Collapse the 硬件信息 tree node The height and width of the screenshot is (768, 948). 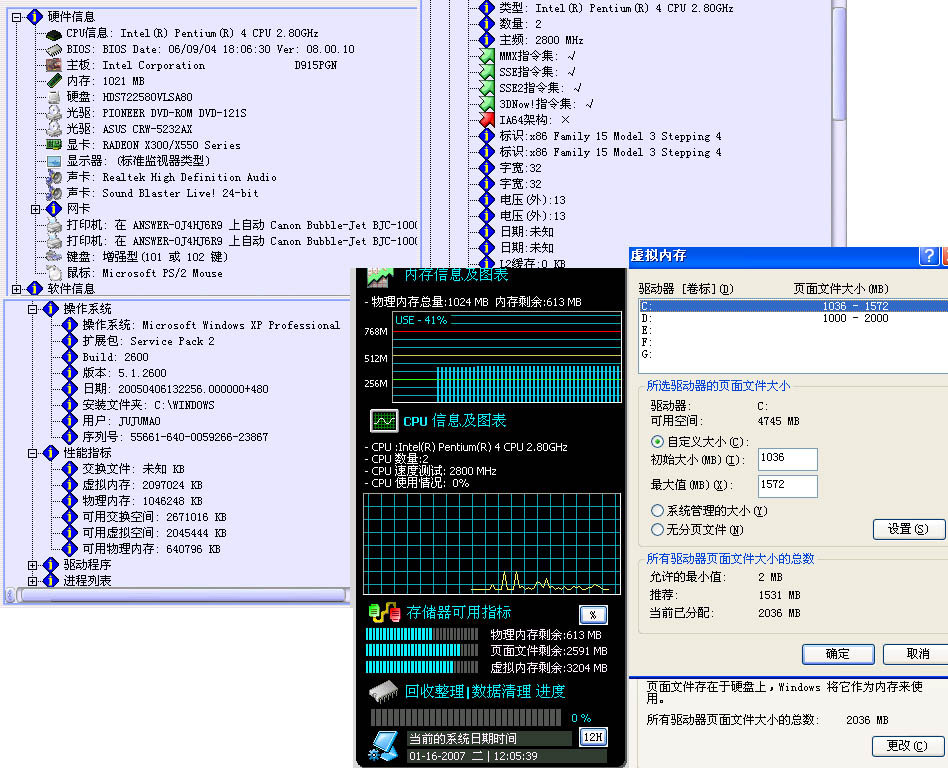point(17,18)
